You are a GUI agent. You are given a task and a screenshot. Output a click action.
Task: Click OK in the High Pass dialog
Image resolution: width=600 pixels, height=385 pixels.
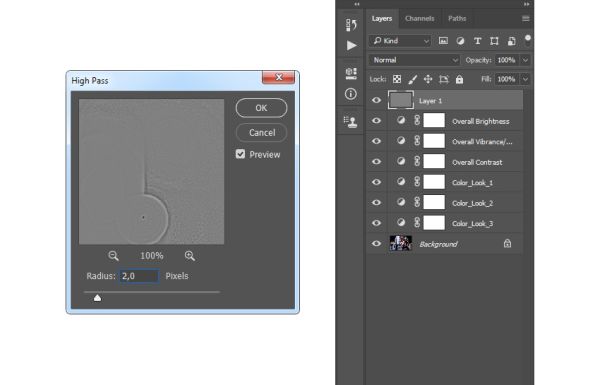[261, 108]
